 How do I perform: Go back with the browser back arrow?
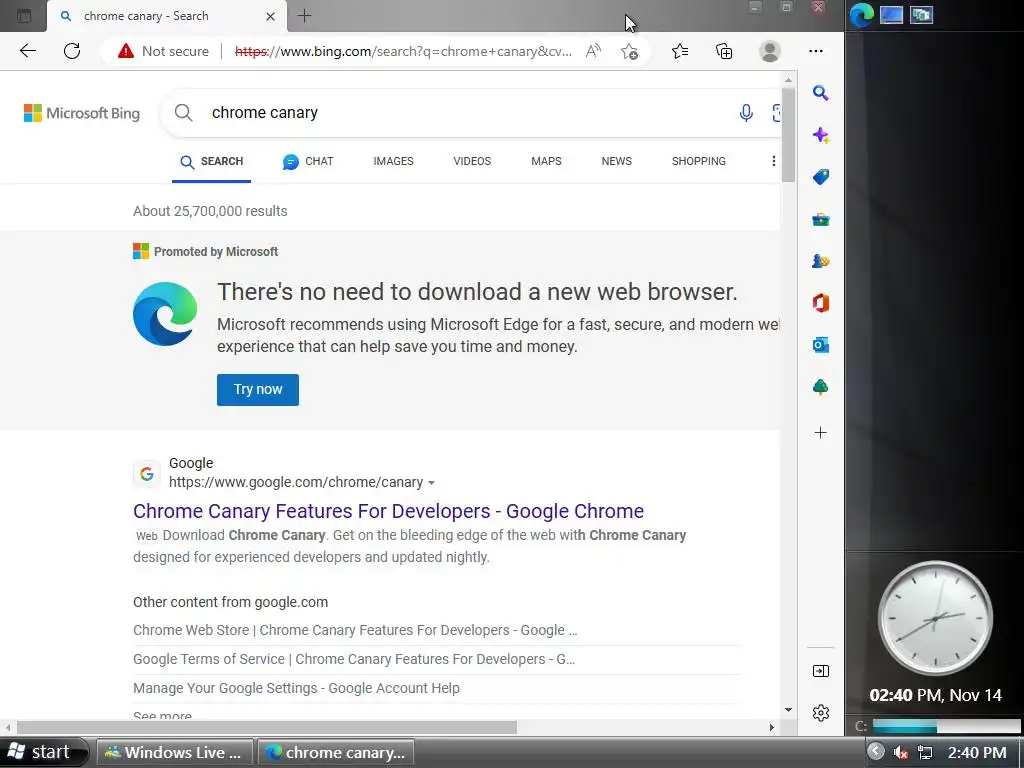coord(27,51)
